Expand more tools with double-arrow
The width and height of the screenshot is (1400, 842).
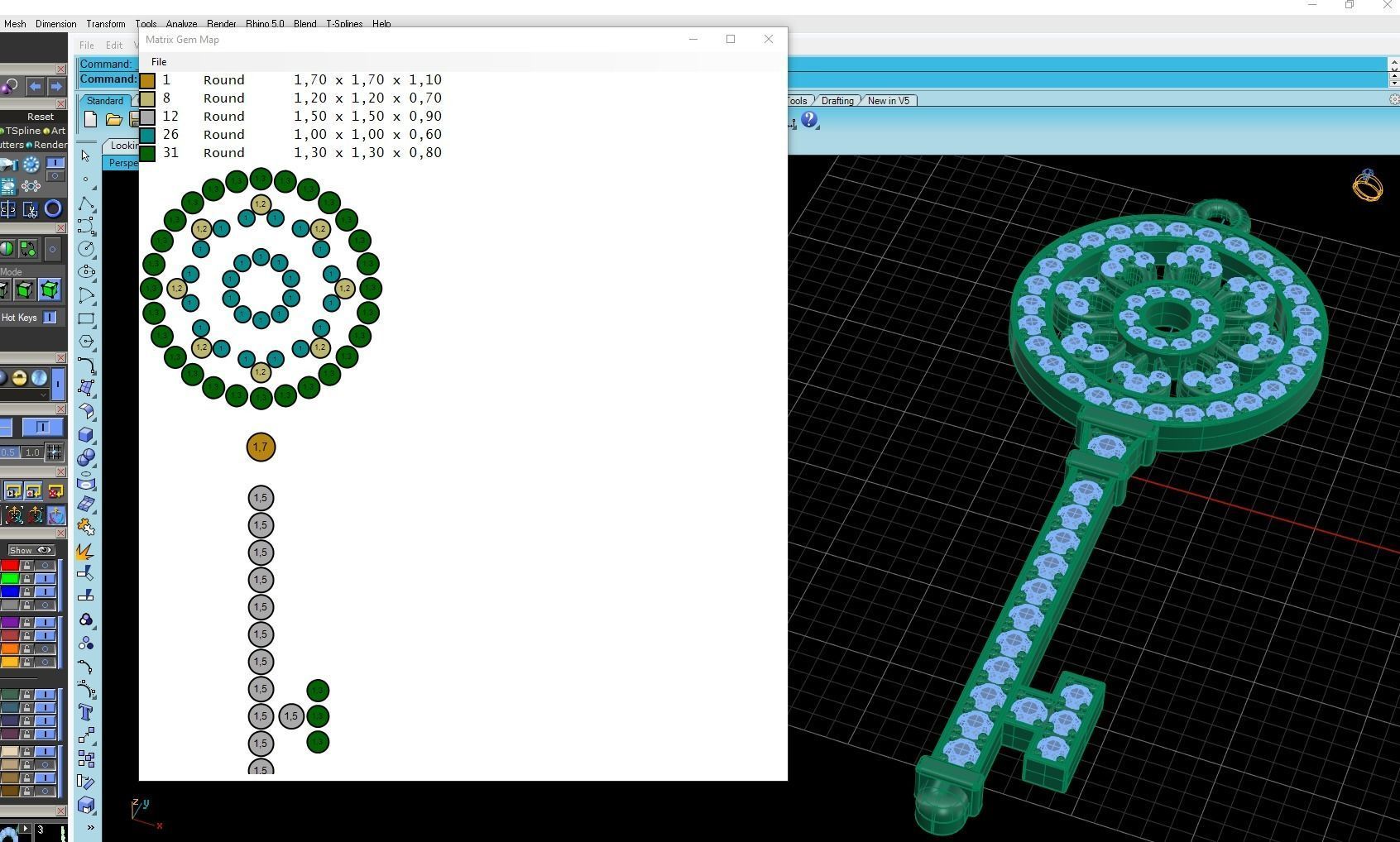point(90,827)
